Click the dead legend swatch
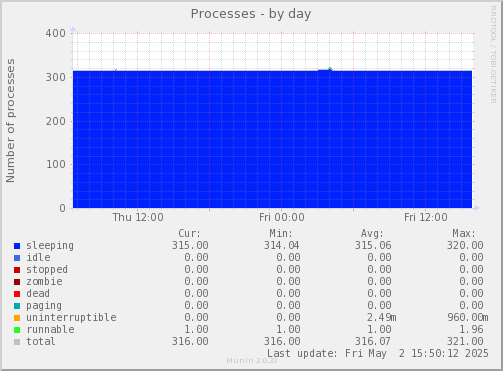The image size is (503, 371). pyautogui.click(x=17, y=294)
